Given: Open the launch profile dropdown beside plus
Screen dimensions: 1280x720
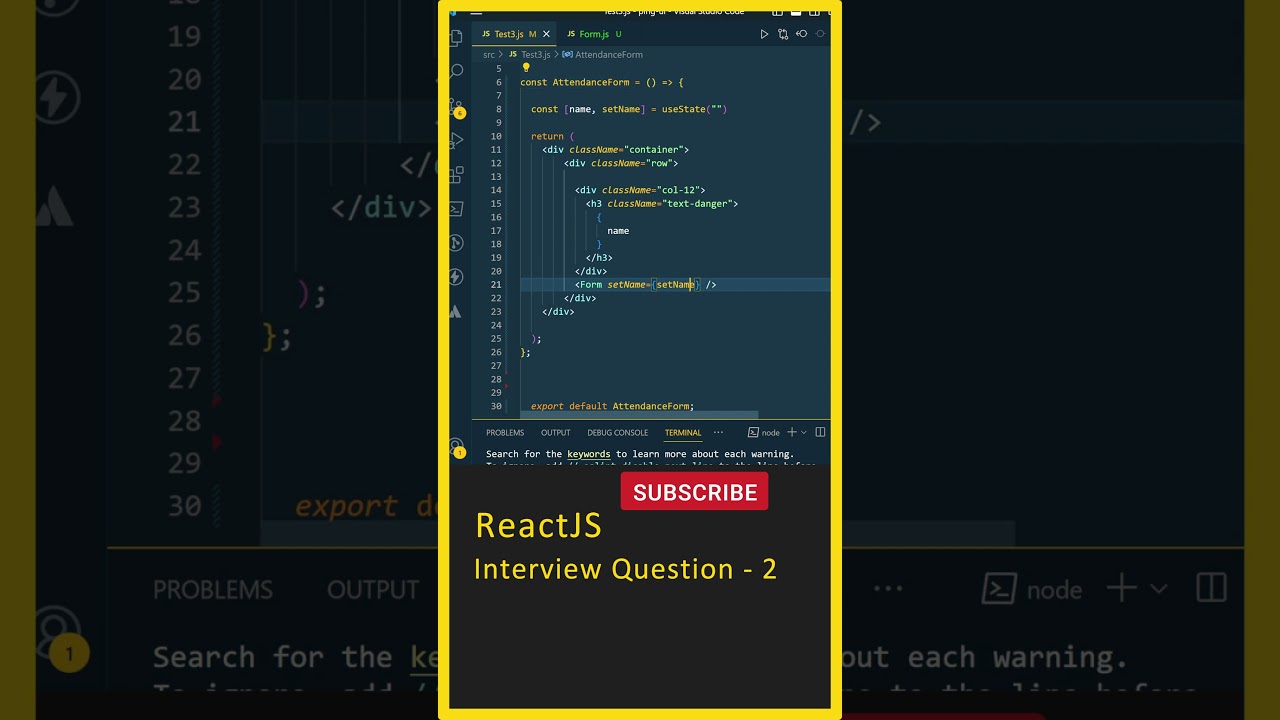Looking at the screenshot, I should 804,432.
